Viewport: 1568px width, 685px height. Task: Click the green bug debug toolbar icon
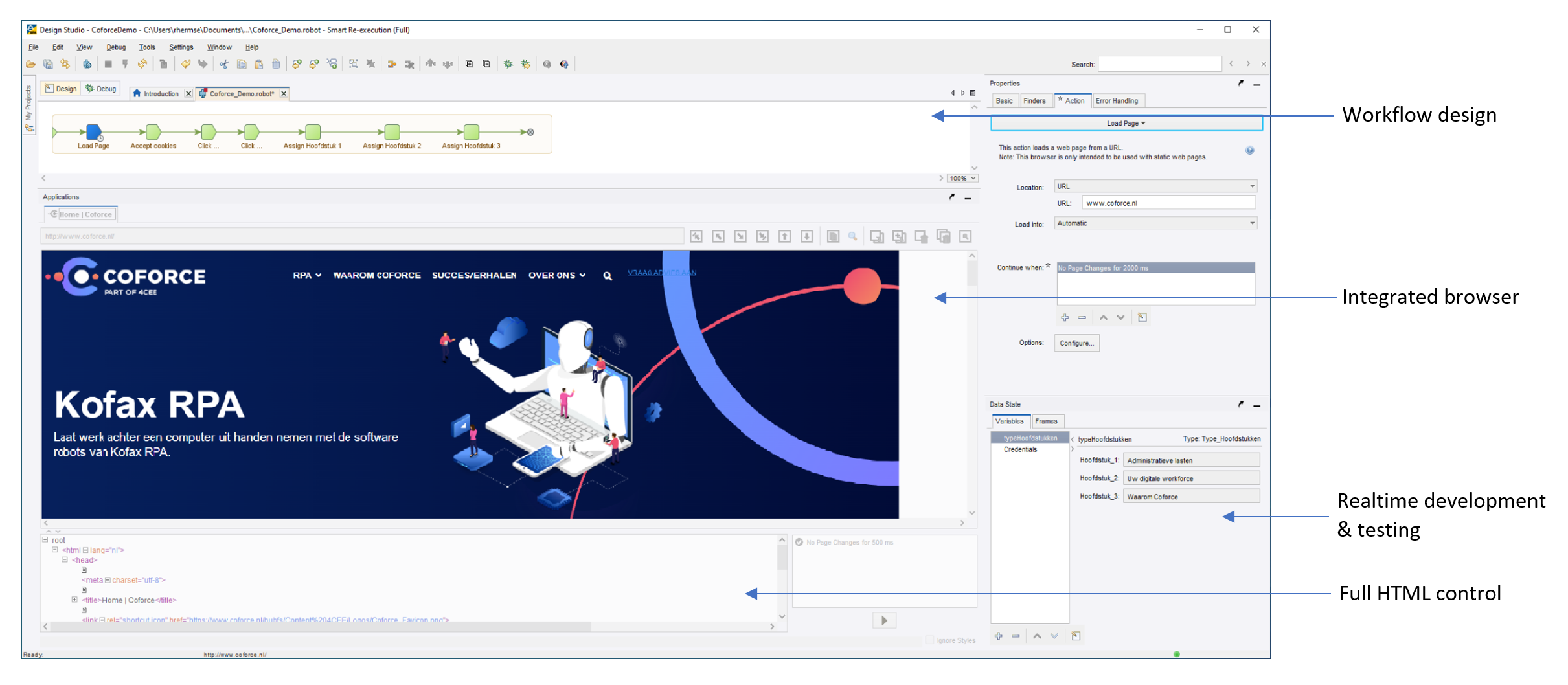pyautogui.click(x=508, y=64)
